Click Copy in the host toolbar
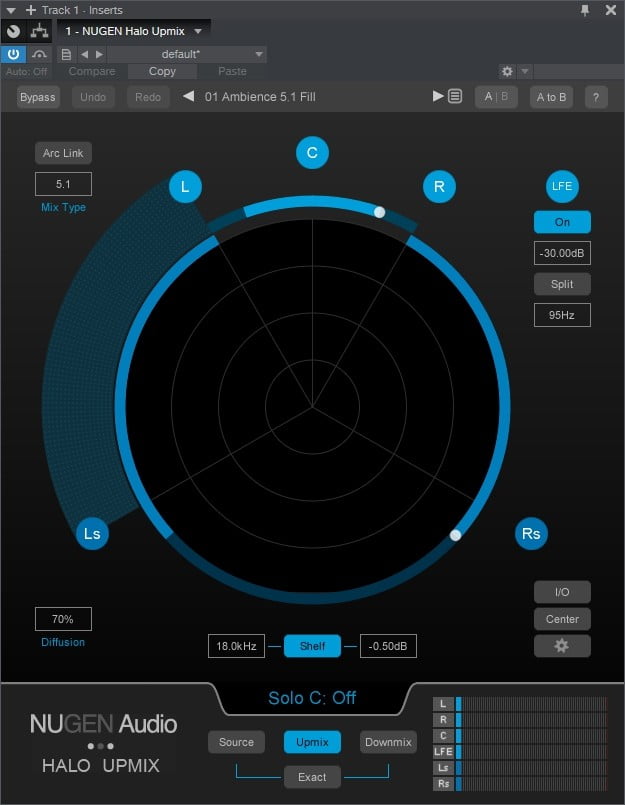Image resolution: width=625 pixels, height=805 pixels. tap(162, 71)
